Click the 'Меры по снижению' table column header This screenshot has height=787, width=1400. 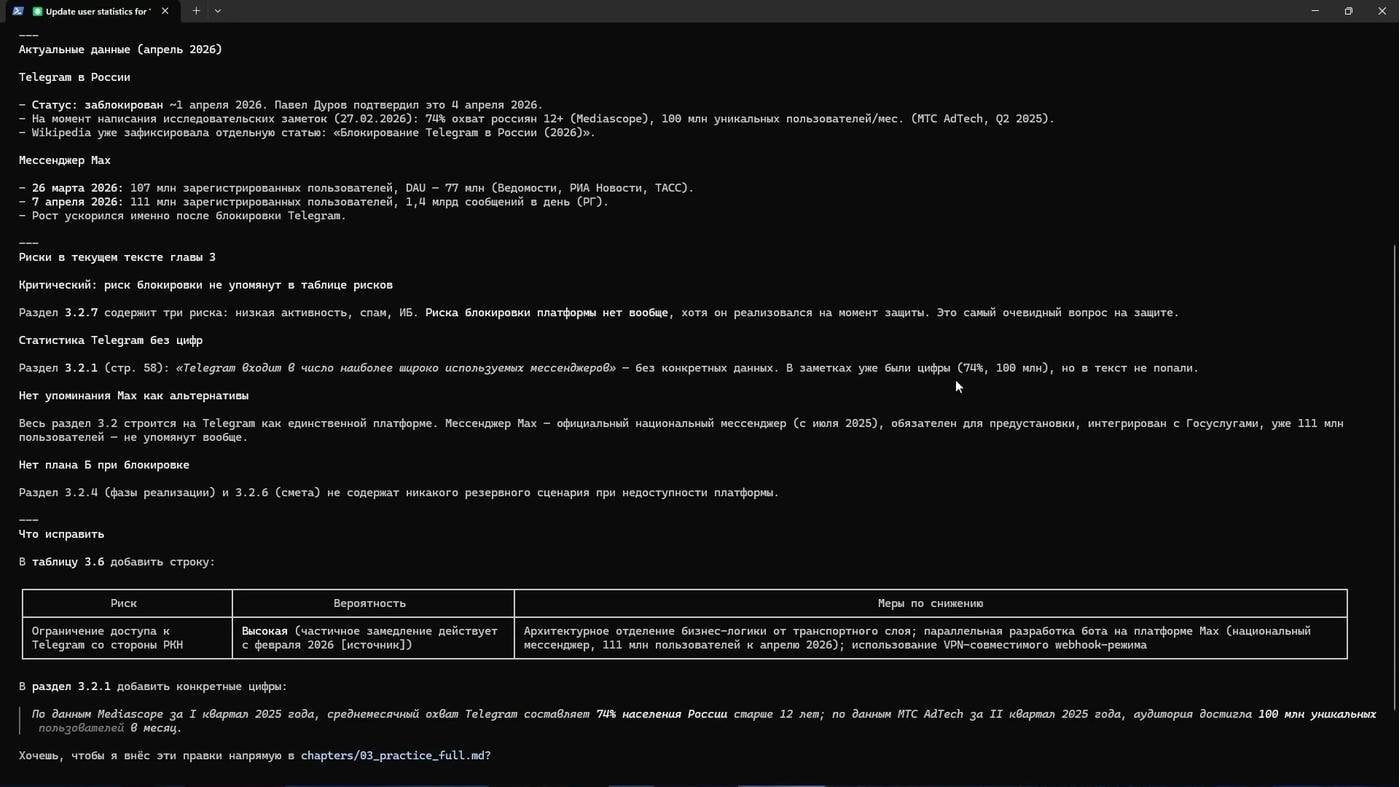[931, 603]
